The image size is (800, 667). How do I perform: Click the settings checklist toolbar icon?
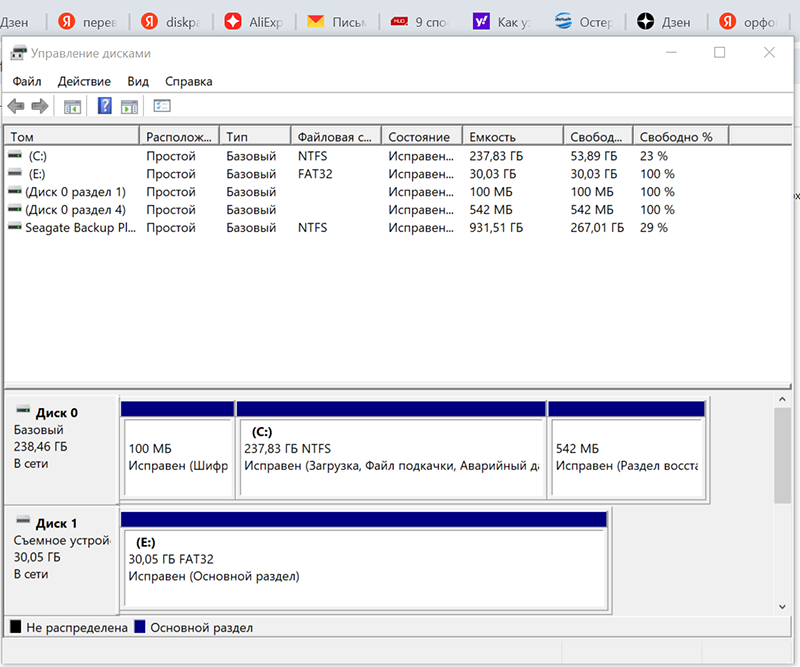(162, 106)
